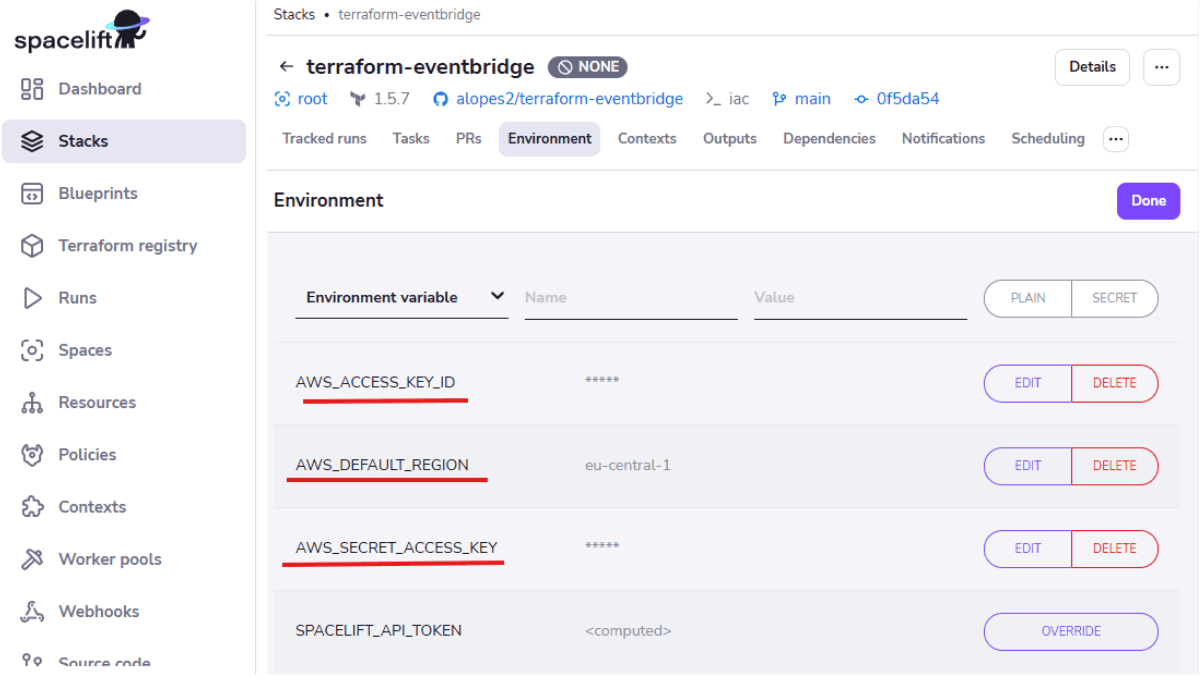Open the more options menu beside Details
The width and height of the screenshot is (1200, 681).
[1161, 67]
